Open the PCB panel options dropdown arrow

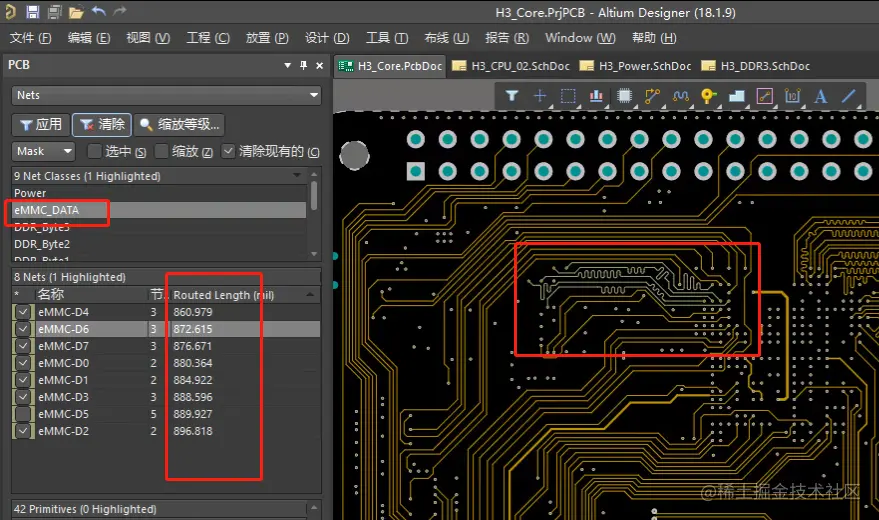[x=288, y=65]
